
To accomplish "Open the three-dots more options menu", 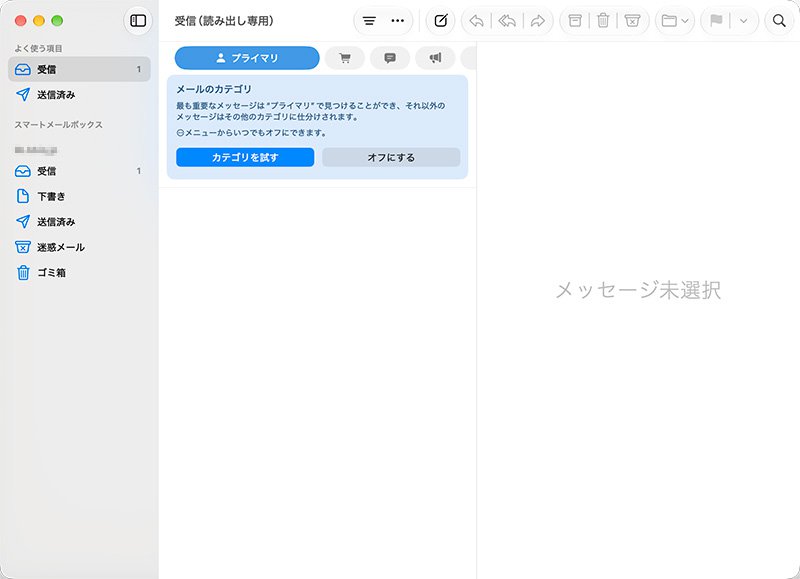I will [x=397, y=21].
